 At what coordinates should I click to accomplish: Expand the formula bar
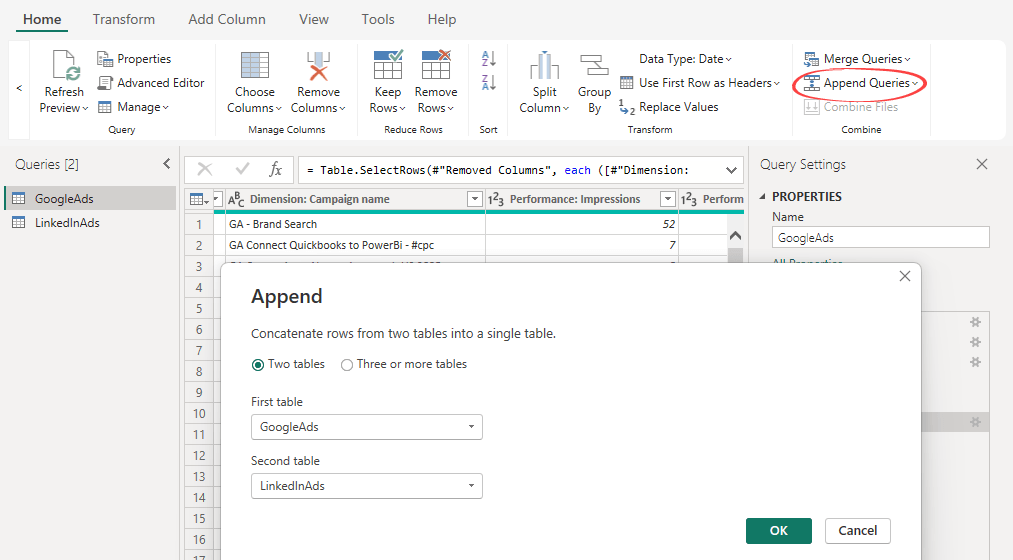pos(731,171)
